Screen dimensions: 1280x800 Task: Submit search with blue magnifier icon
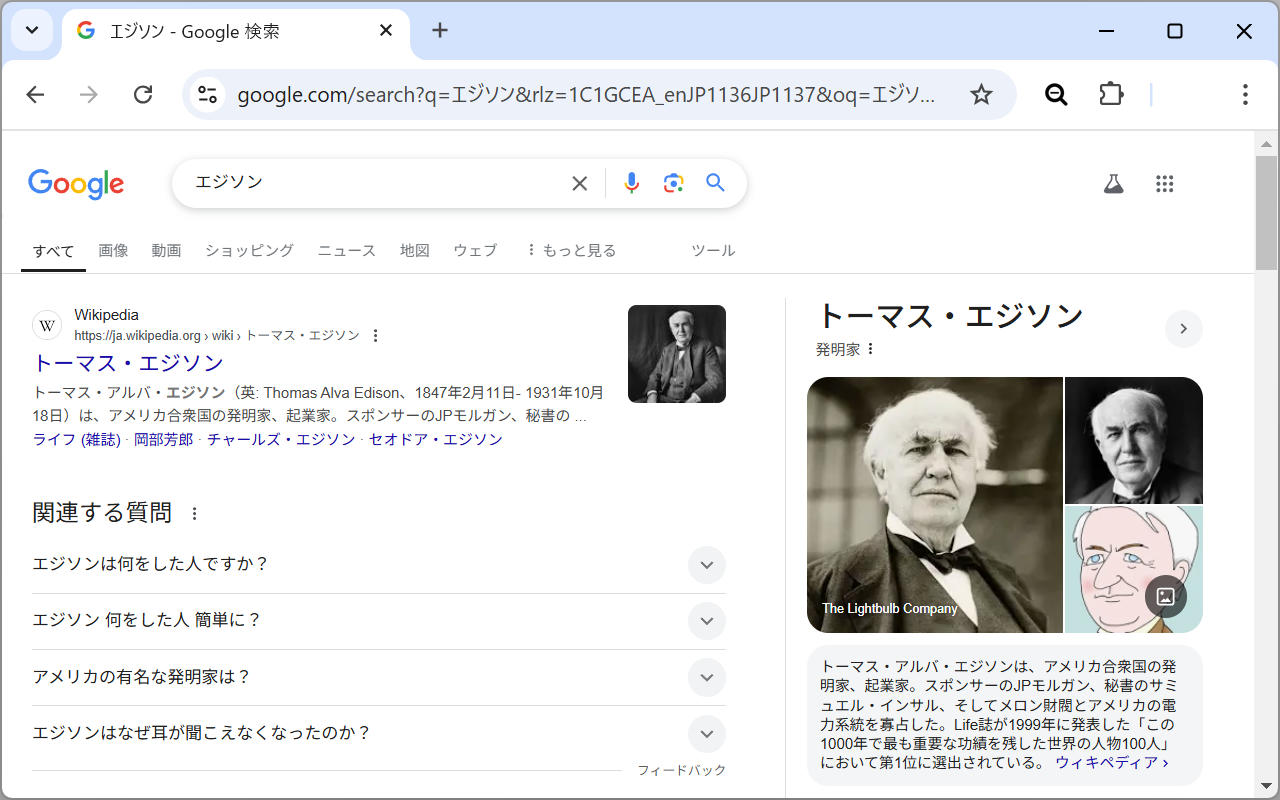(715, 183)
